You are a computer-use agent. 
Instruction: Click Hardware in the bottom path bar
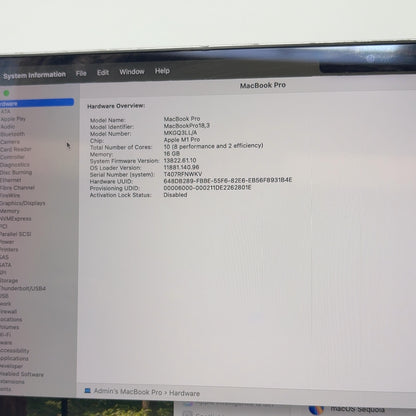tap(184, 393)
